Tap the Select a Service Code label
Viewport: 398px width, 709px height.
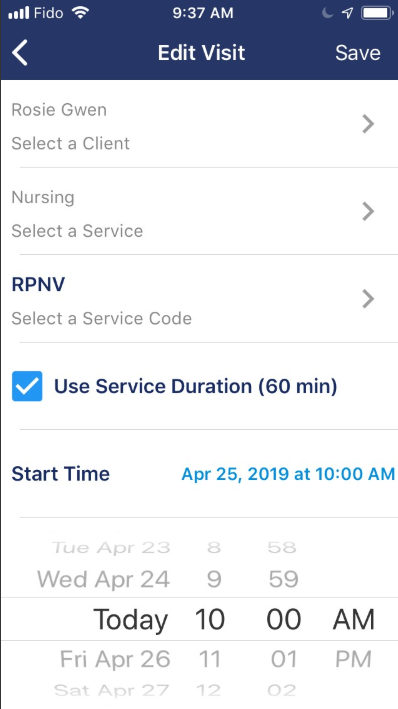[x=101, y=318]
